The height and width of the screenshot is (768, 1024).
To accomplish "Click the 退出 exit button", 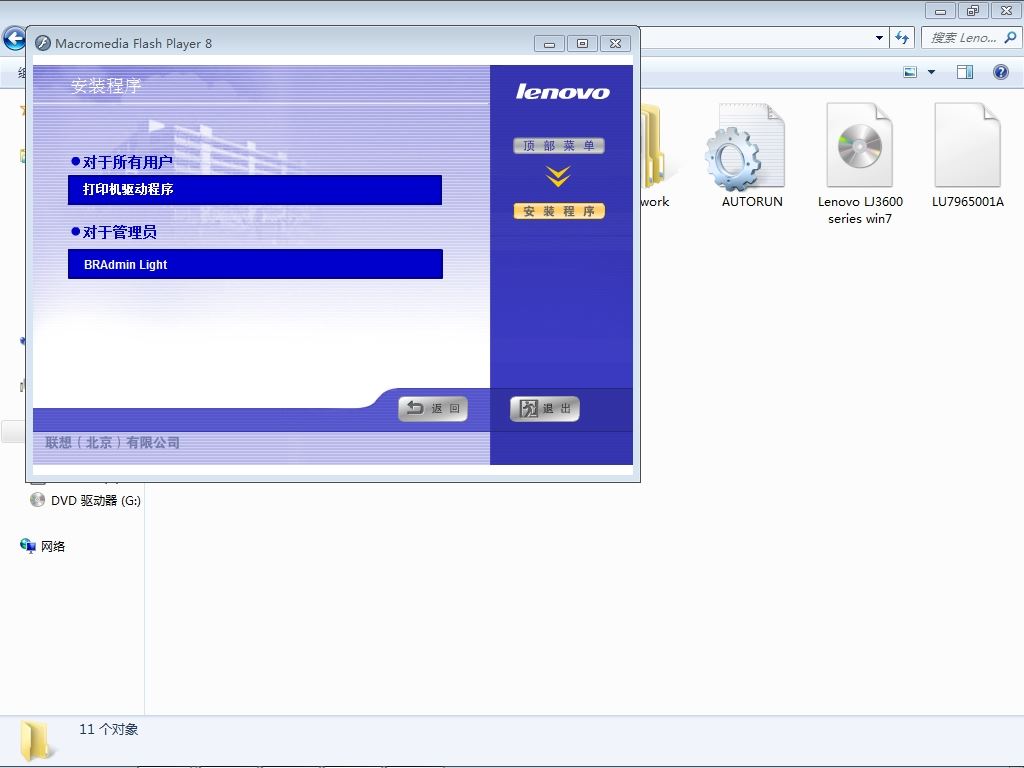I will (x=545, y=409).
